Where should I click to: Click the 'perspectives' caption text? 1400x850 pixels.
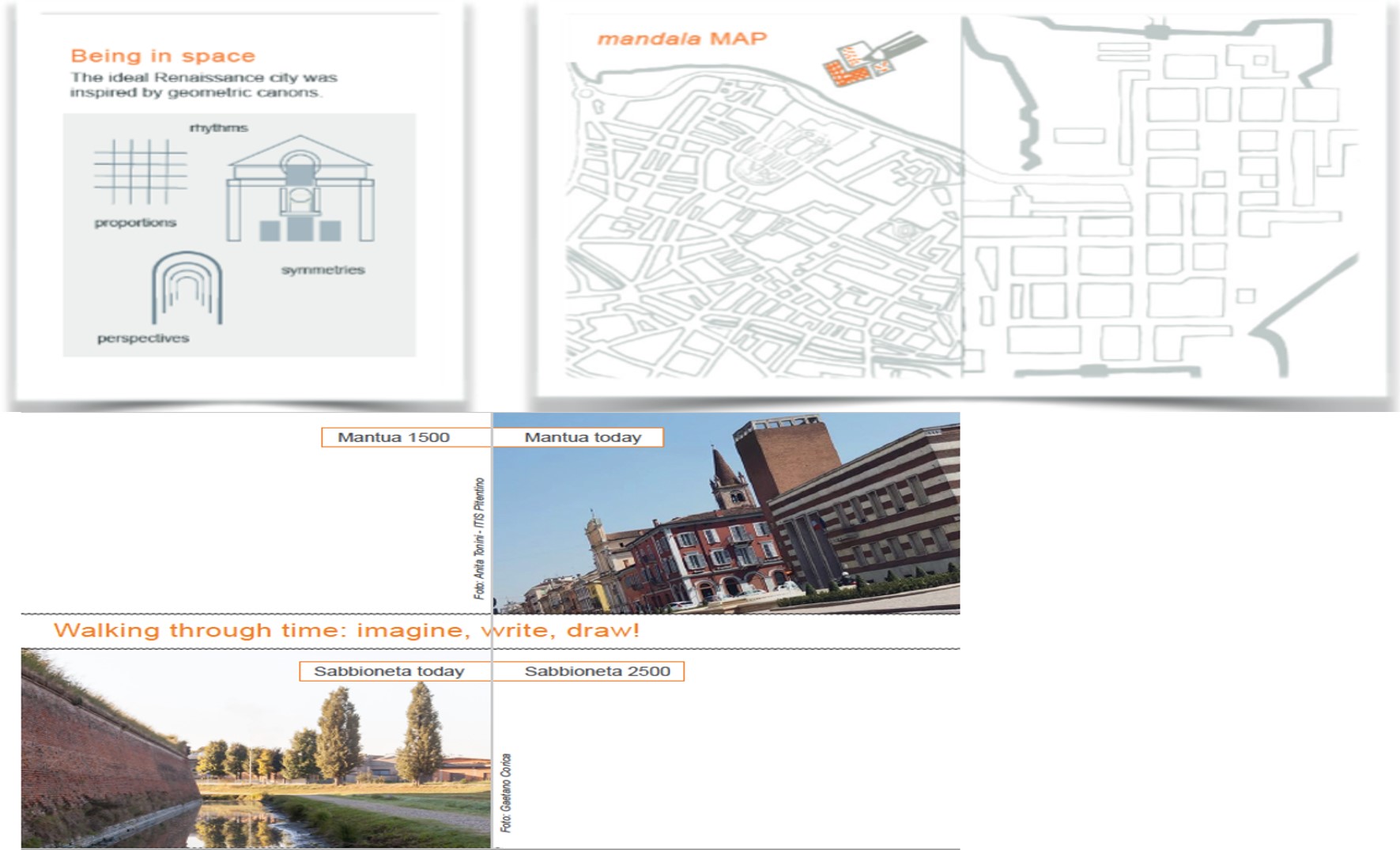143,338
